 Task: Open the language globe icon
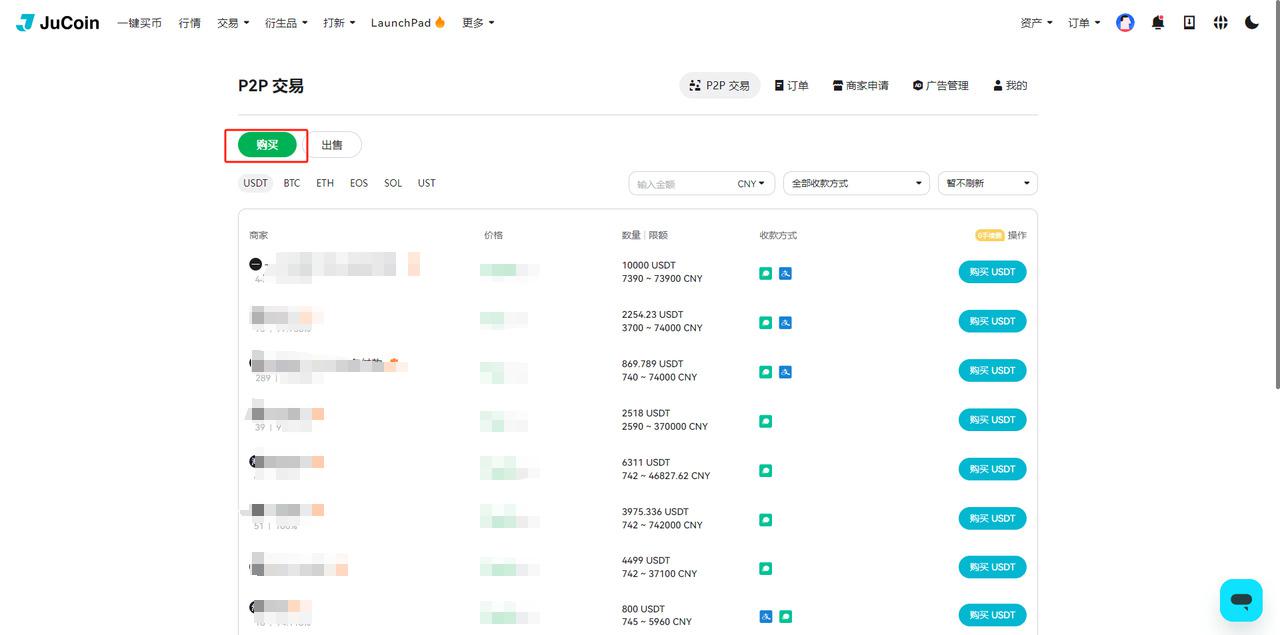click(1220, 22)
